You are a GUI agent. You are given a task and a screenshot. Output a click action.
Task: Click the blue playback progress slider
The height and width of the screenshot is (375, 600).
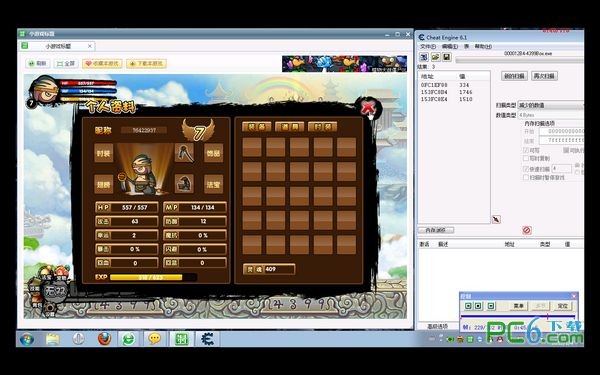(518, 316)
